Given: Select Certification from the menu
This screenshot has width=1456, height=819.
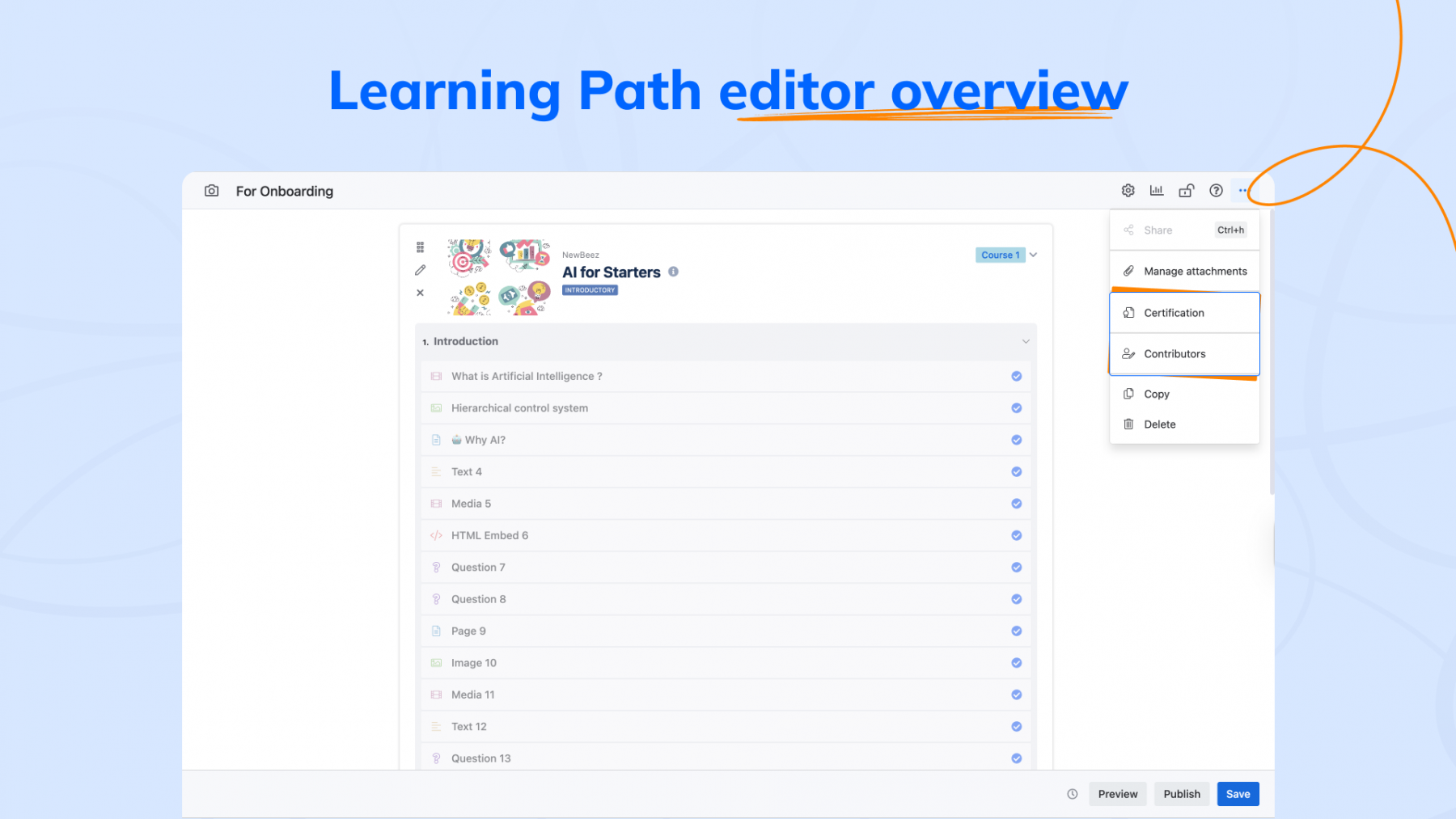Looking at the screenshot, I should 1174,313.
